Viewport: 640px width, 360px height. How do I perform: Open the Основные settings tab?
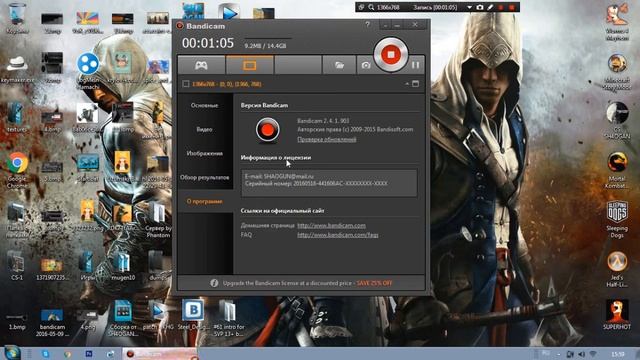(204, 105)
